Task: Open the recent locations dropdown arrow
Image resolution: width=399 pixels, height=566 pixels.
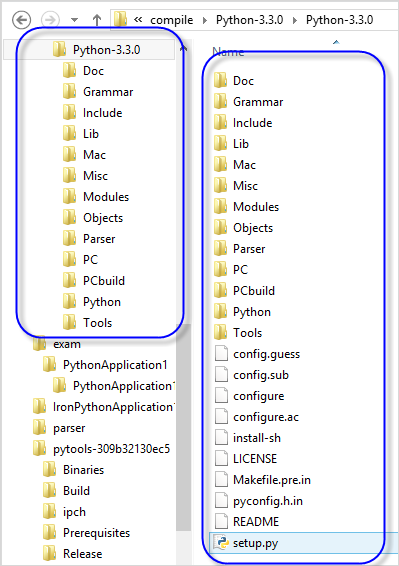Action: 74,20
